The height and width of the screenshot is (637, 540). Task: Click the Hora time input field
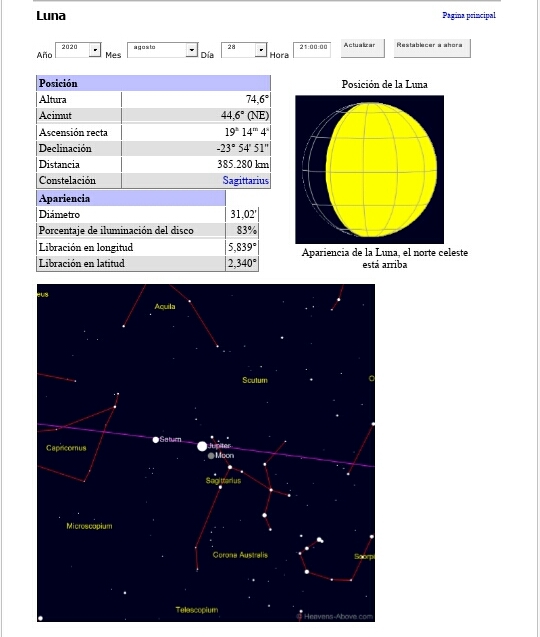click(312, 50)
